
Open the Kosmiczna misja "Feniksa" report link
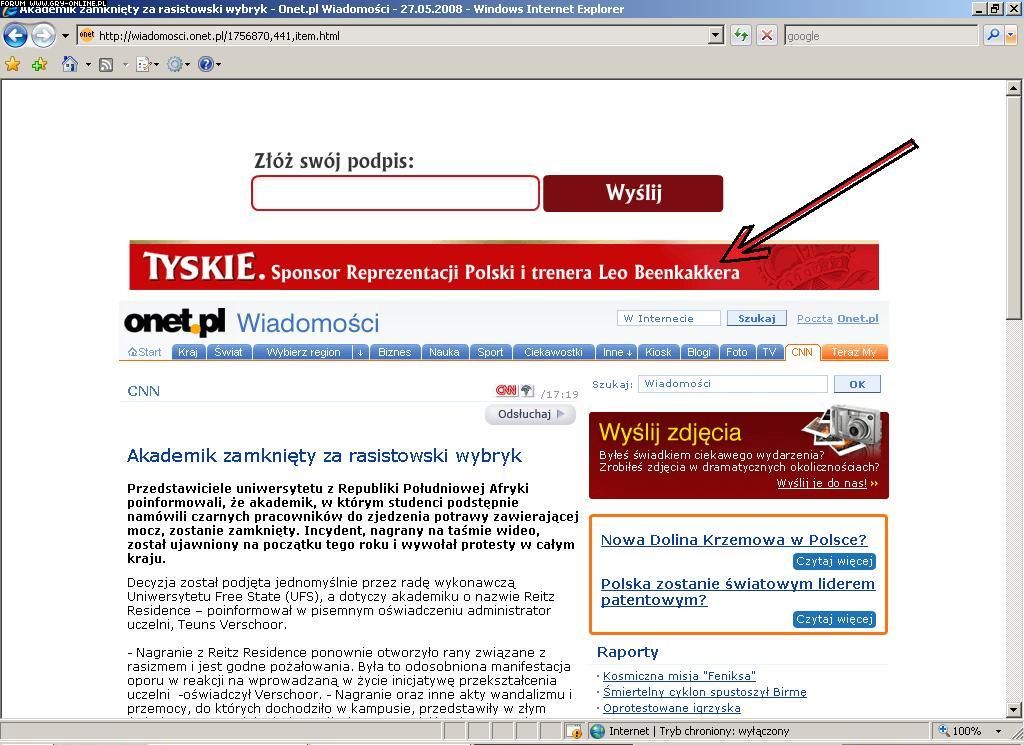click(x=679, y=676)
